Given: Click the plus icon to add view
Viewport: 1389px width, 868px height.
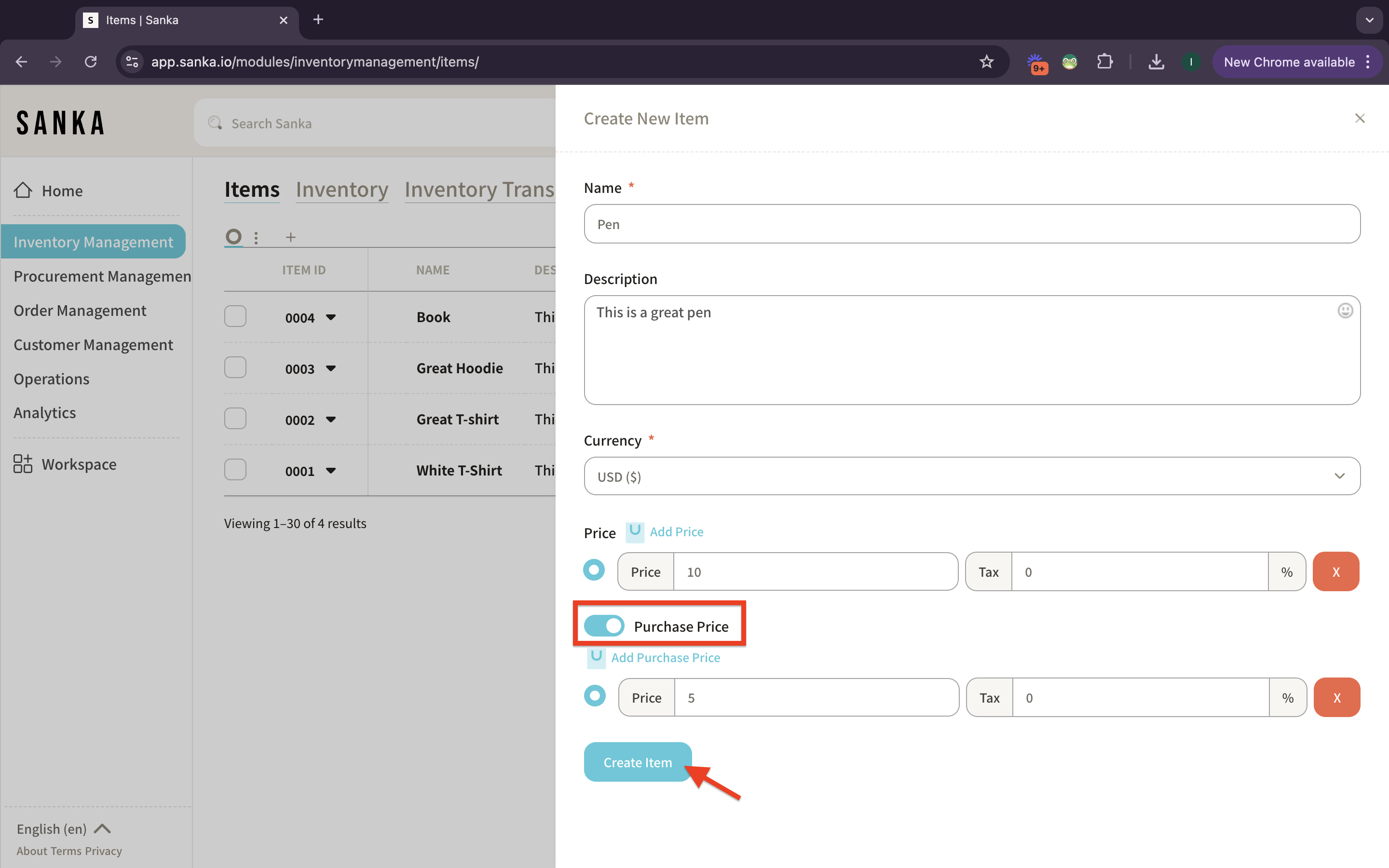Looking at the screenshot, I should pos(290,237).
